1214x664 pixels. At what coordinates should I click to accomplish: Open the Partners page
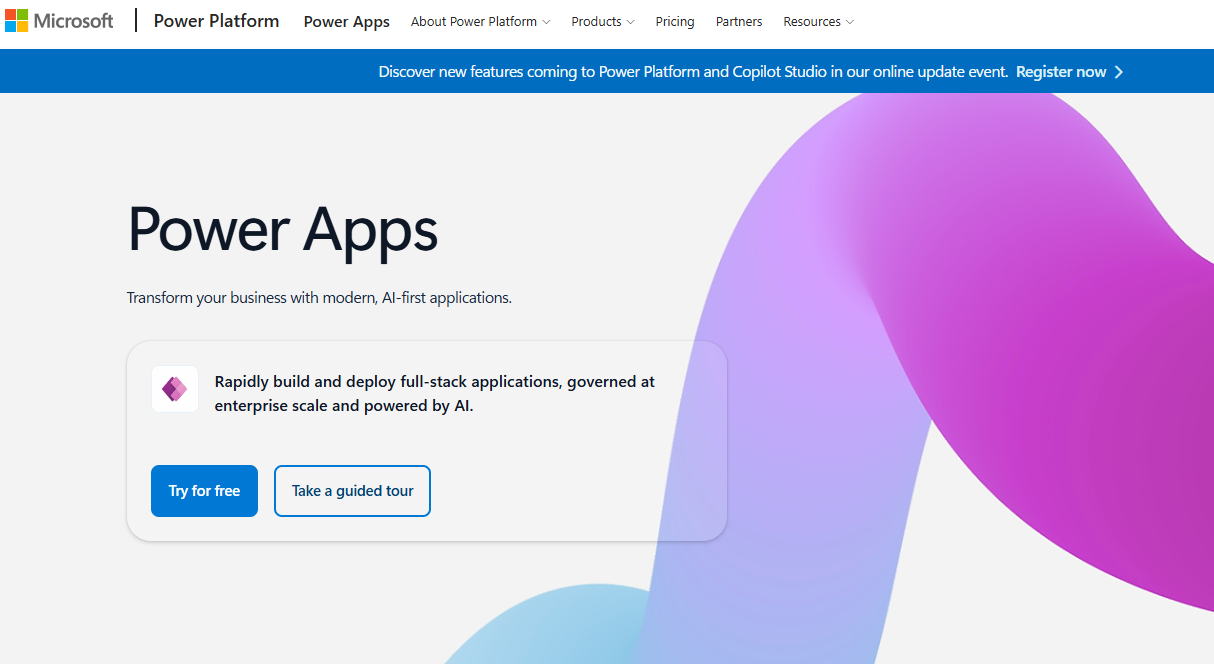click(739, 21)
